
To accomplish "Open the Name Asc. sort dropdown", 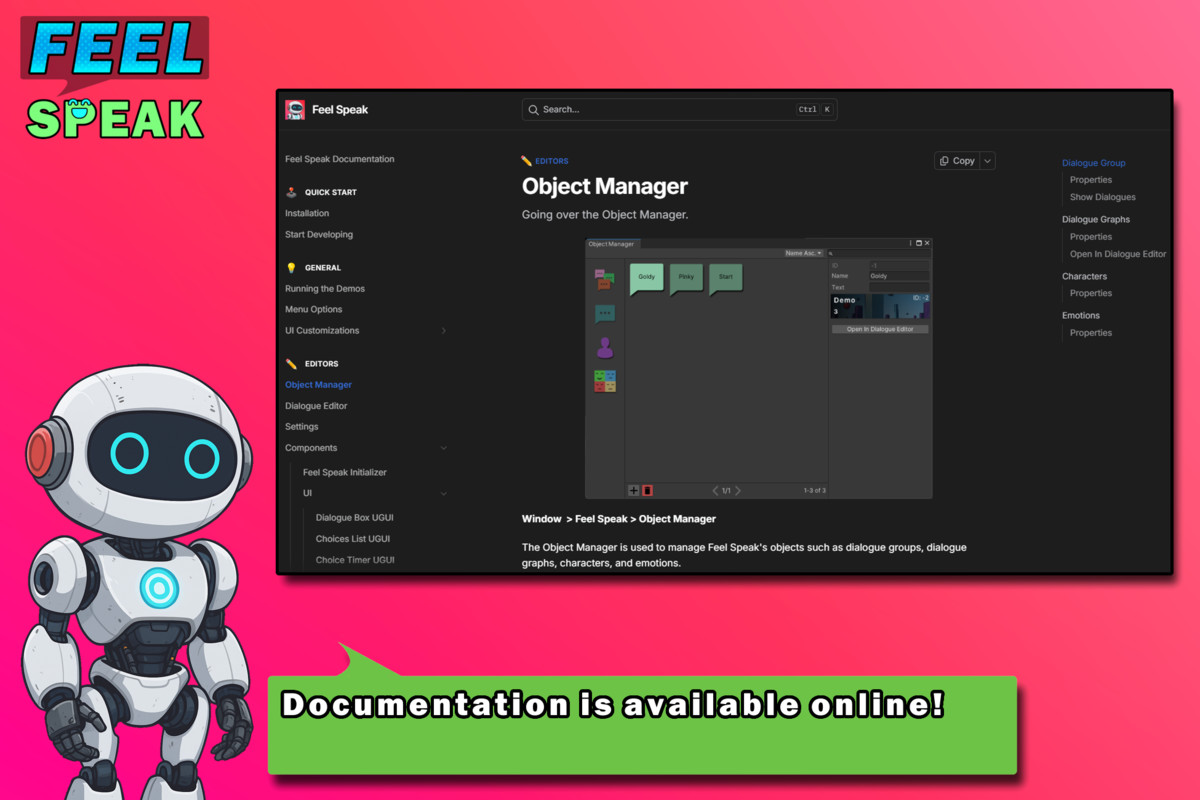I will click(805, 253).
